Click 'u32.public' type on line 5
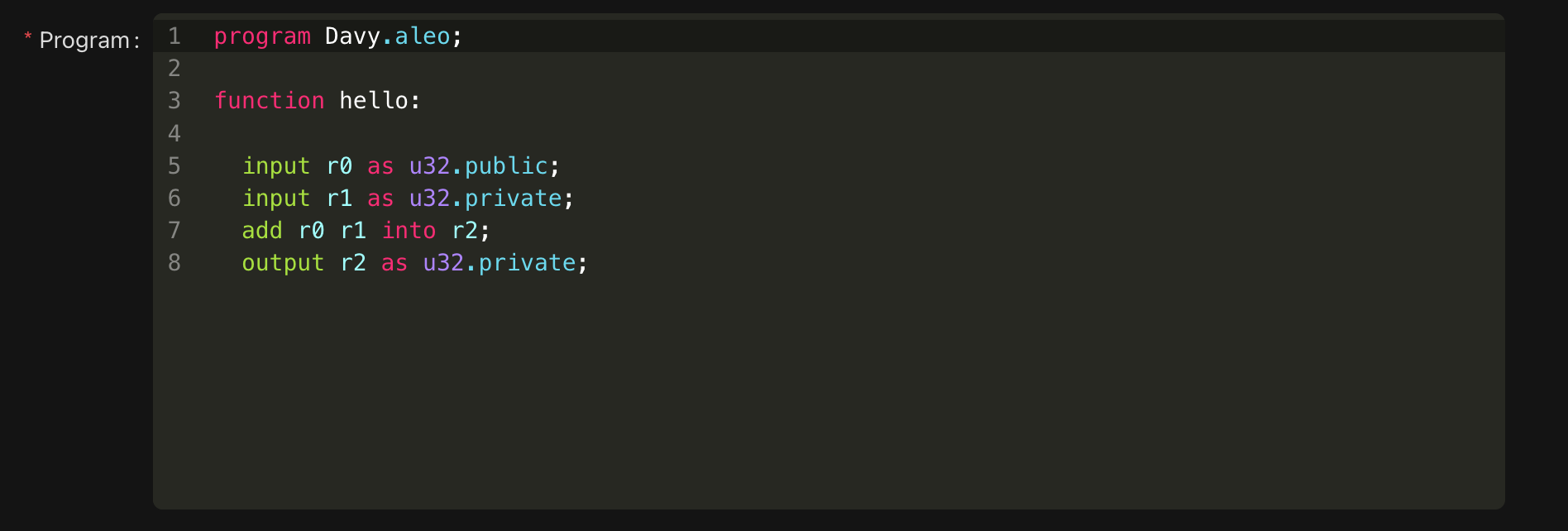Image resolution: width=1568 pixels, height=531 pixels. click(x=478, y=166)
